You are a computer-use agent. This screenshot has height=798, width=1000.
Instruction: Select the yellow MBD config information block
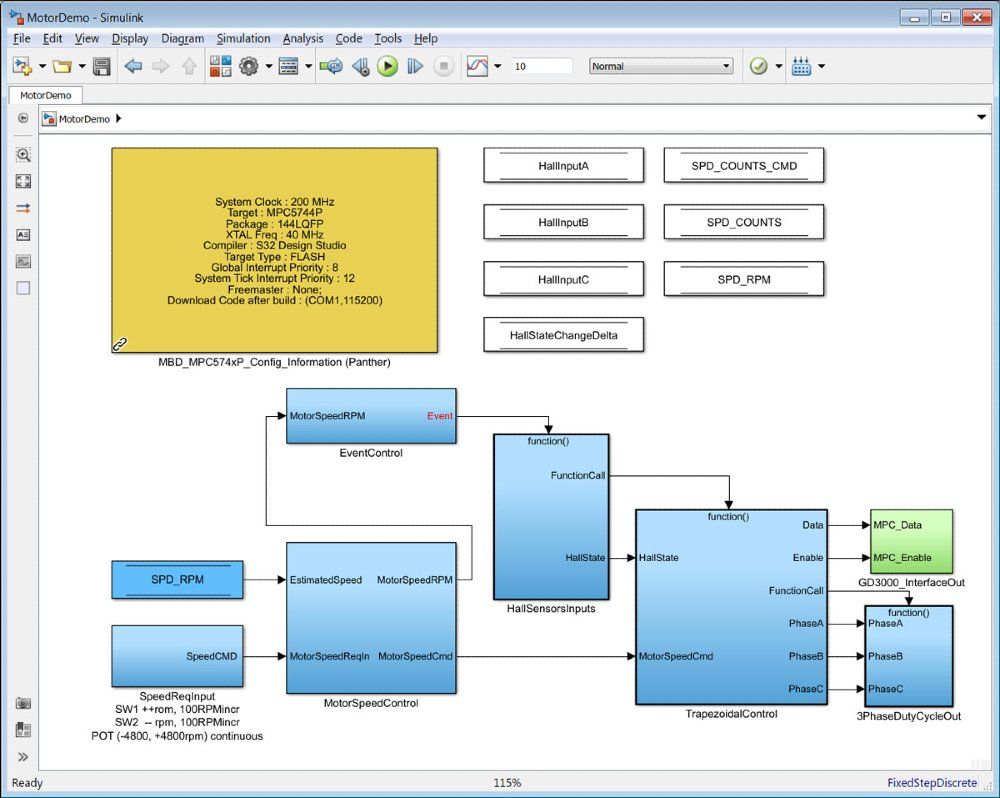tap(274, 250)
